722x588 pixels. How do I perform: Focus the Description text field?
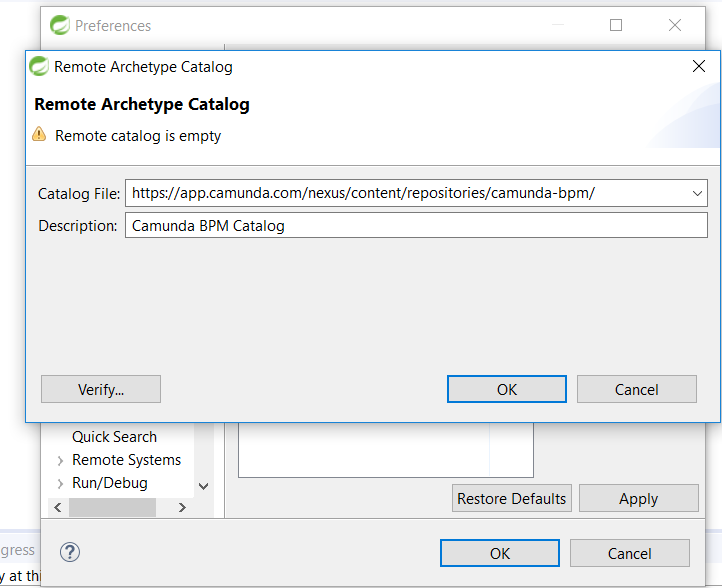pos(415,226)
